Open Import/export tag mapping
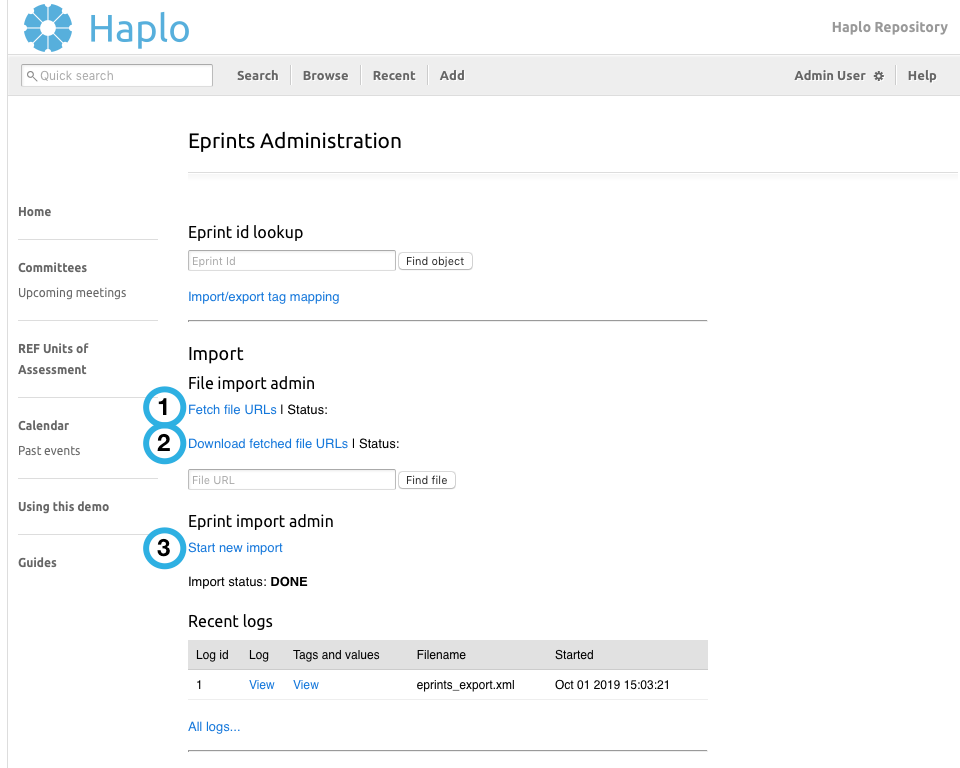The height and width of the screenshot is (768, 960). pyautogui.click(x=263, y=297)
